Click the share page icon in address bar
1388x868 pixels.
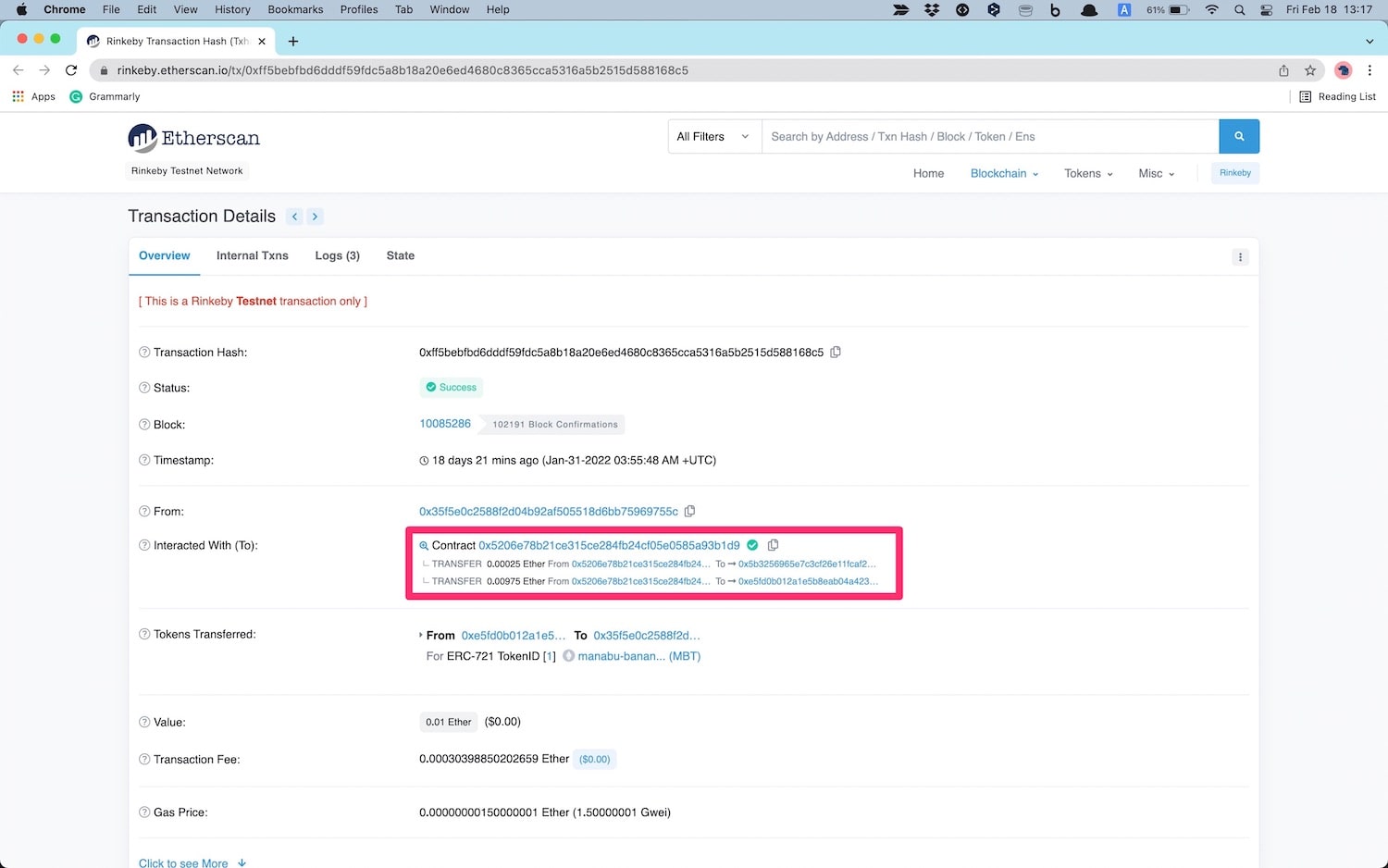point(1283,70)
